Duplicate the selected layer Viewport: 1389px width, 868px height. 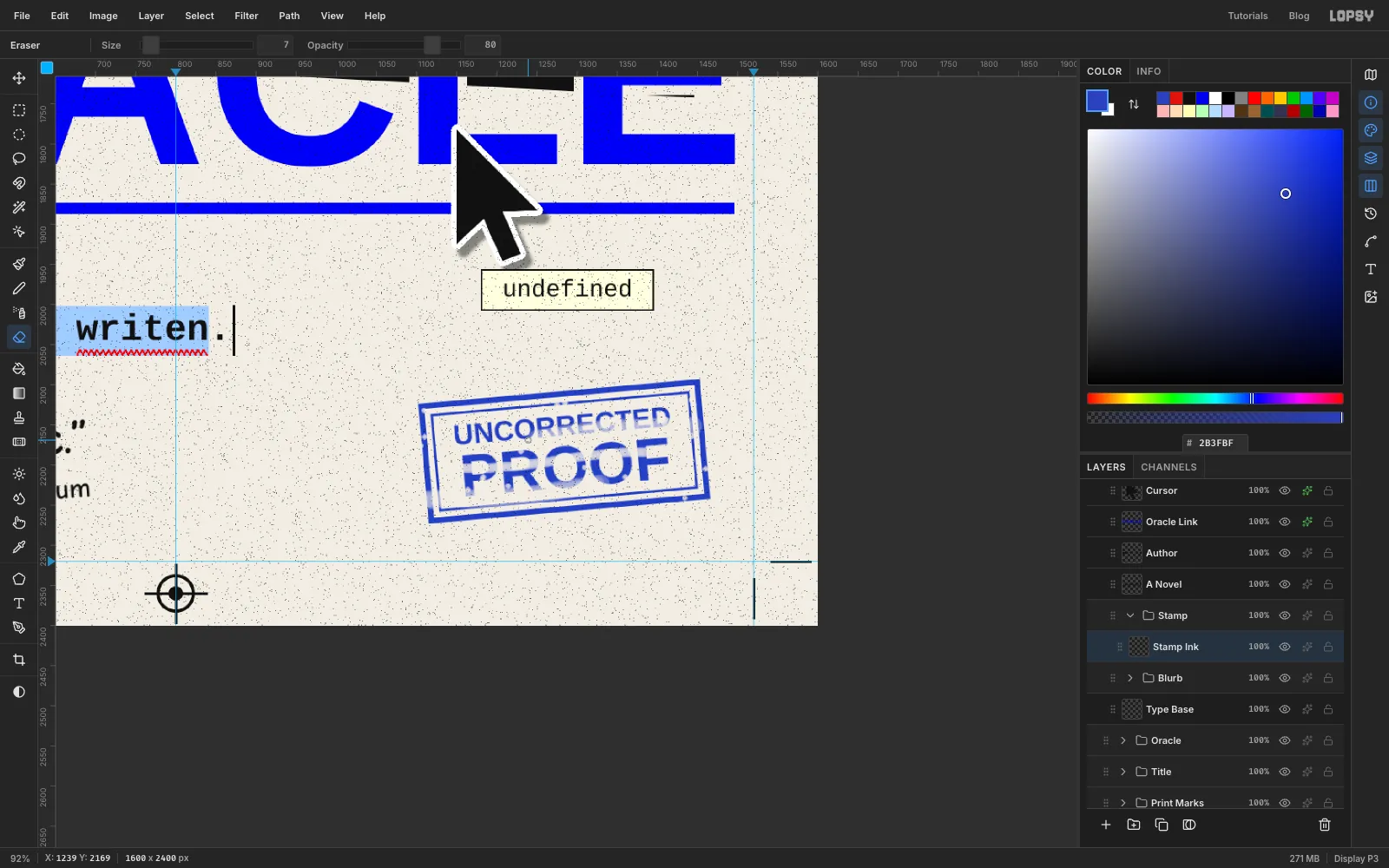tap(1162, 825)
